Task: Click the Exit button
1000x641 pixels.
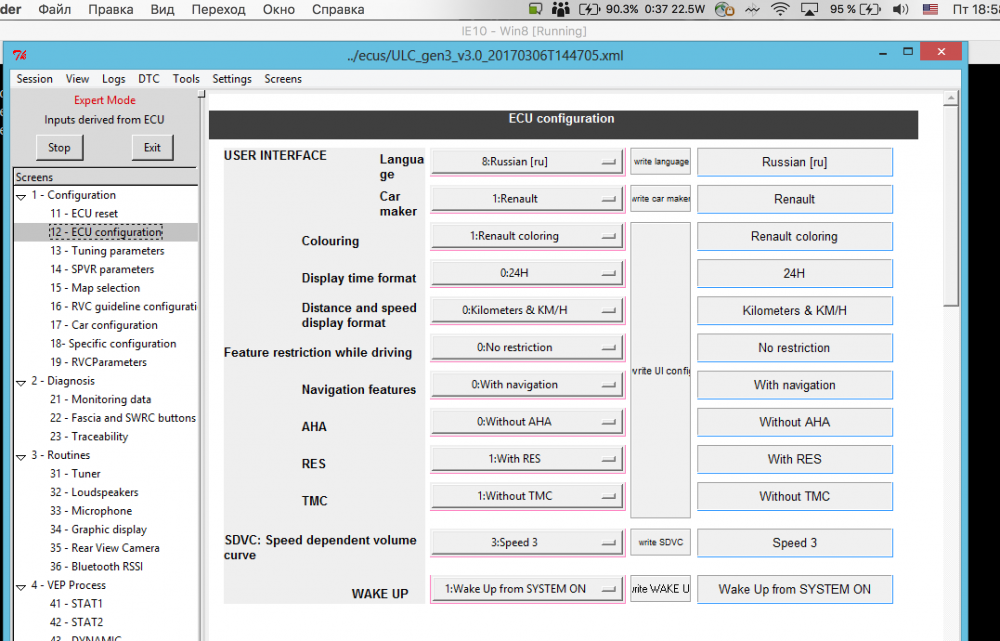Action: [152, 147]
